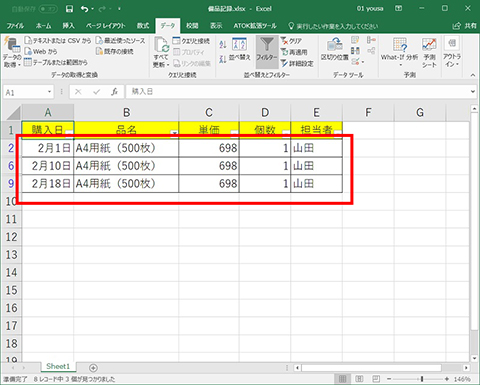480x385 pixels.
Task: Click the 実行したい作業 search box
Action: [x=333, y=26]
